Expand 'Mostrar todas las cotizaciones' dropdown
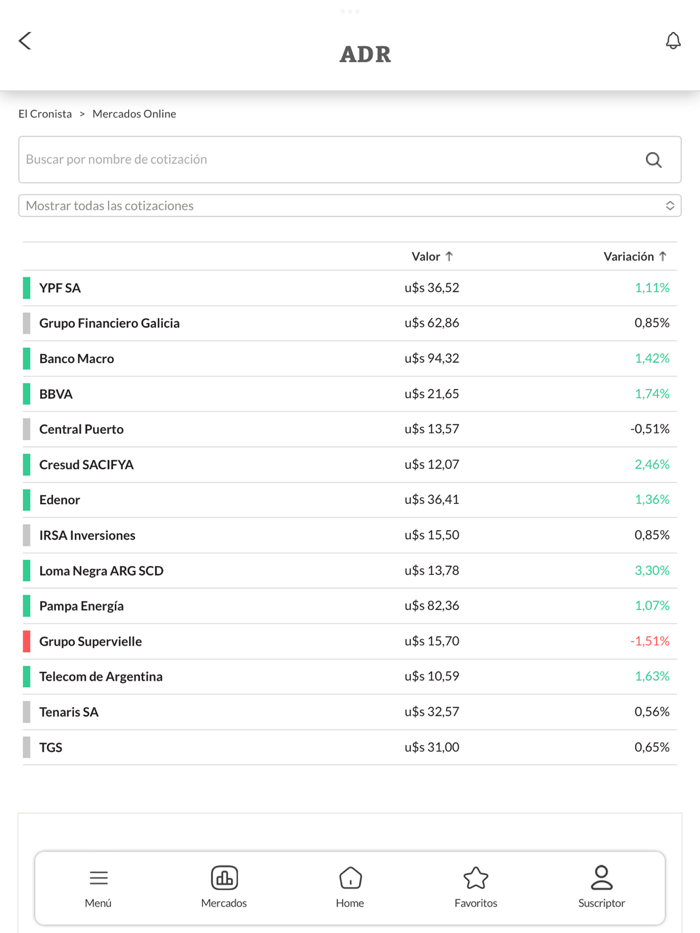This screenshot has width=700, height=933. [349, 206]
